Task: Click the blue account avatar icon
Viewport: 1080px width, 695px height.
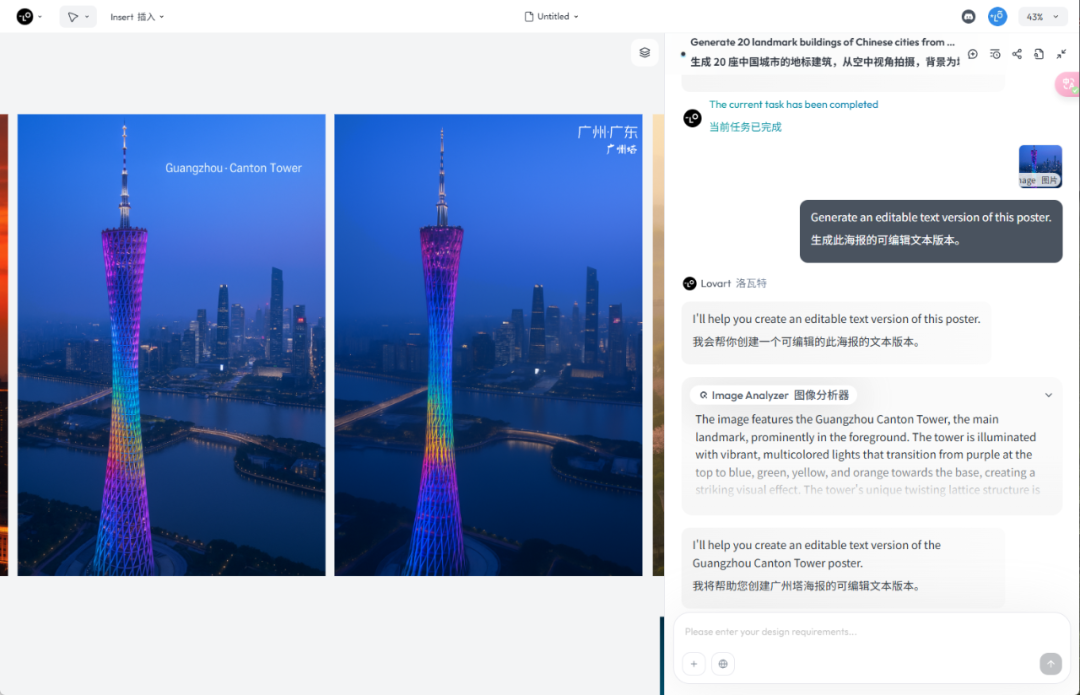Action: (x=997, y=17)
